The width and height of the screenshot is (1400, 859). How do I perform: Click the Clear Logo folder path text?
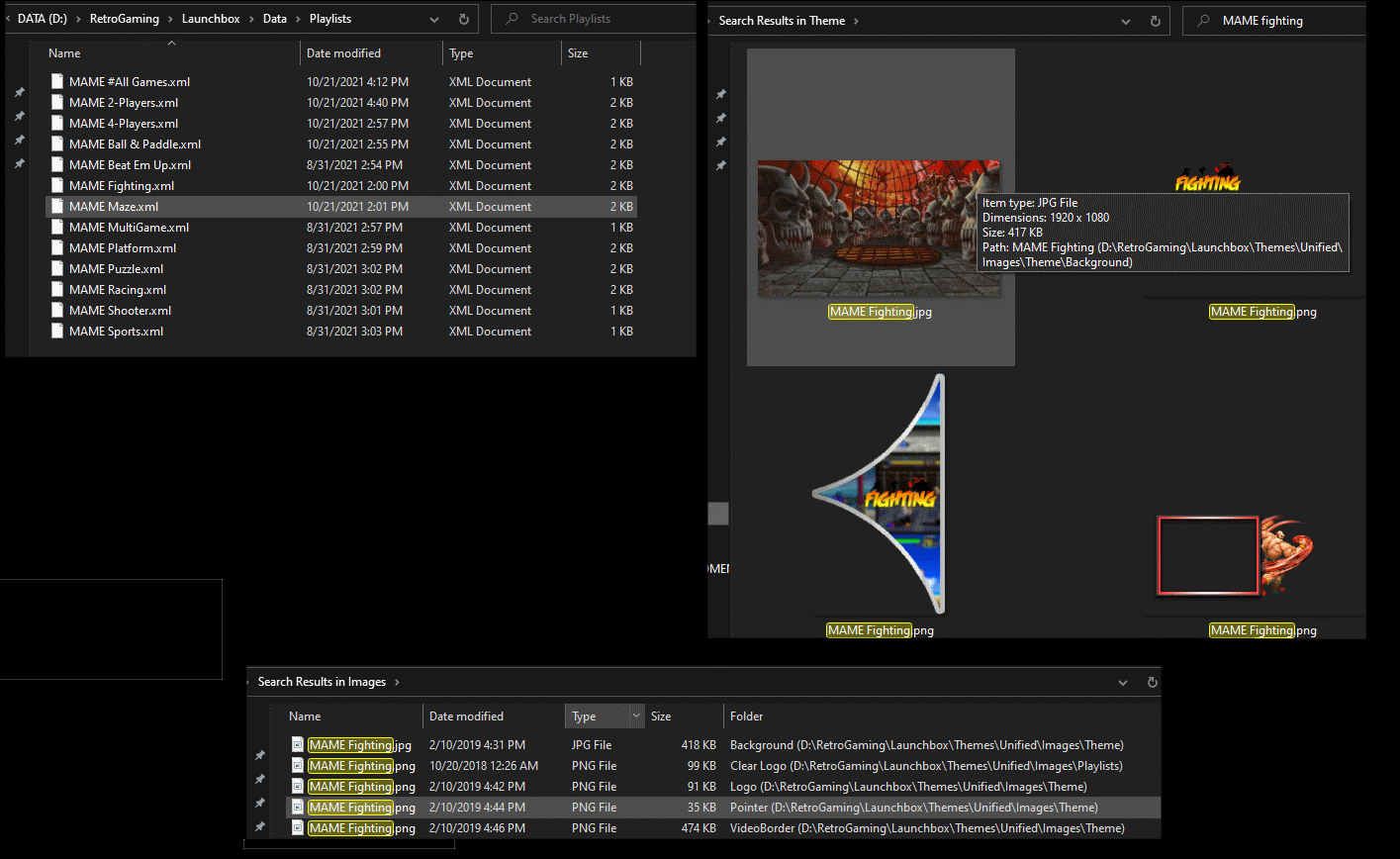(926, 766)
